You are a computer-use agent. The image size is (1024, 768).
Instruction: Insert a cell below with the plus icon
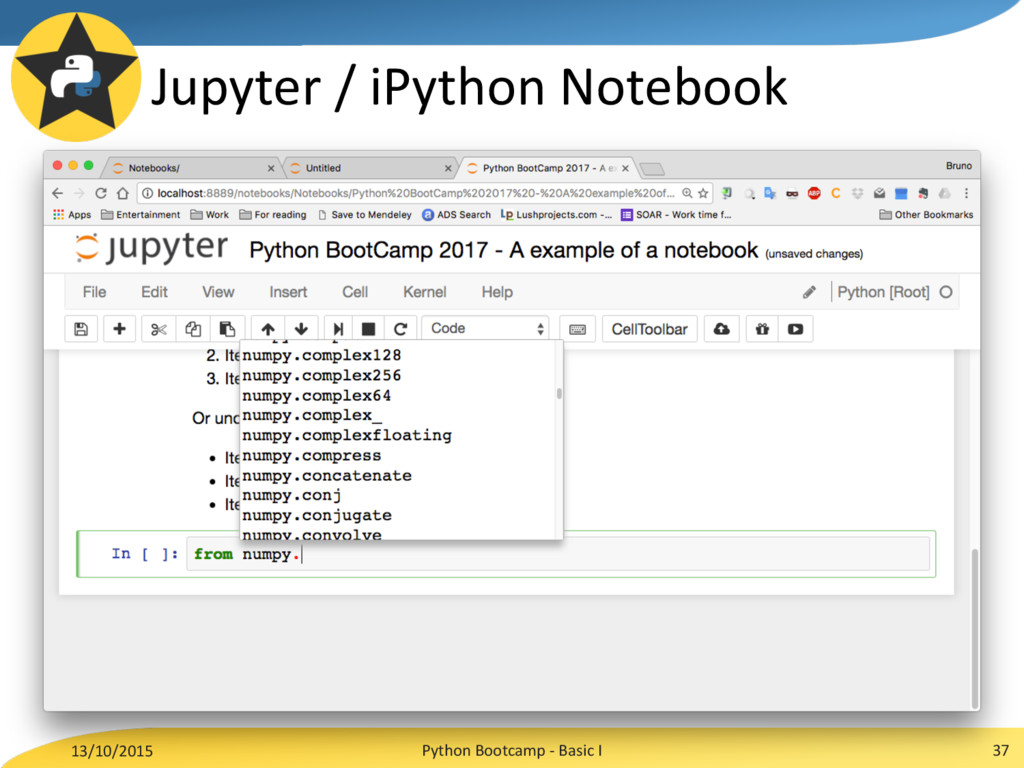pyautogui.click(x=119, y=329)
